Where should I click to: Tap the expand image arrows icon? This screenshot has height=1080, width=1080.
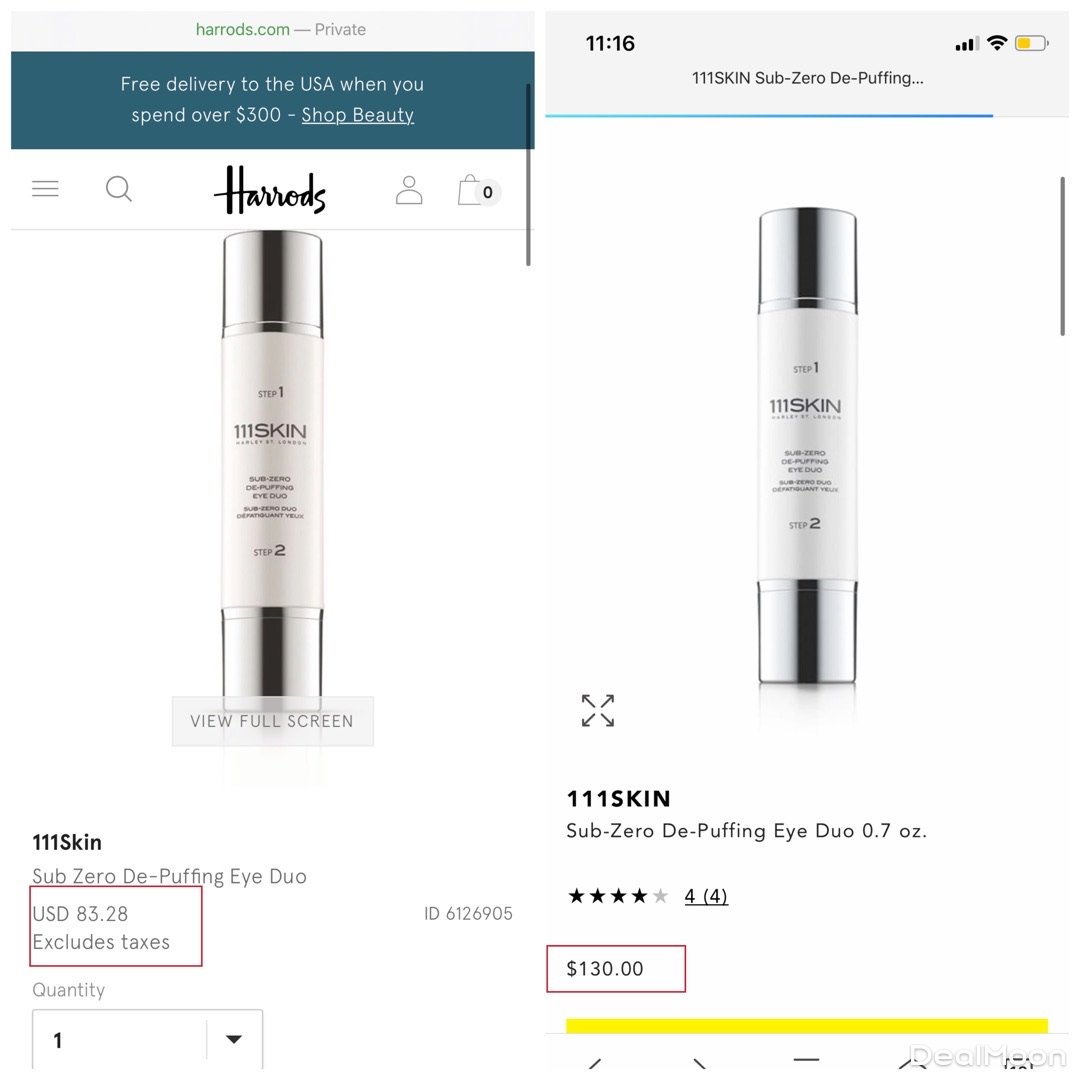[x=597, y=711]
